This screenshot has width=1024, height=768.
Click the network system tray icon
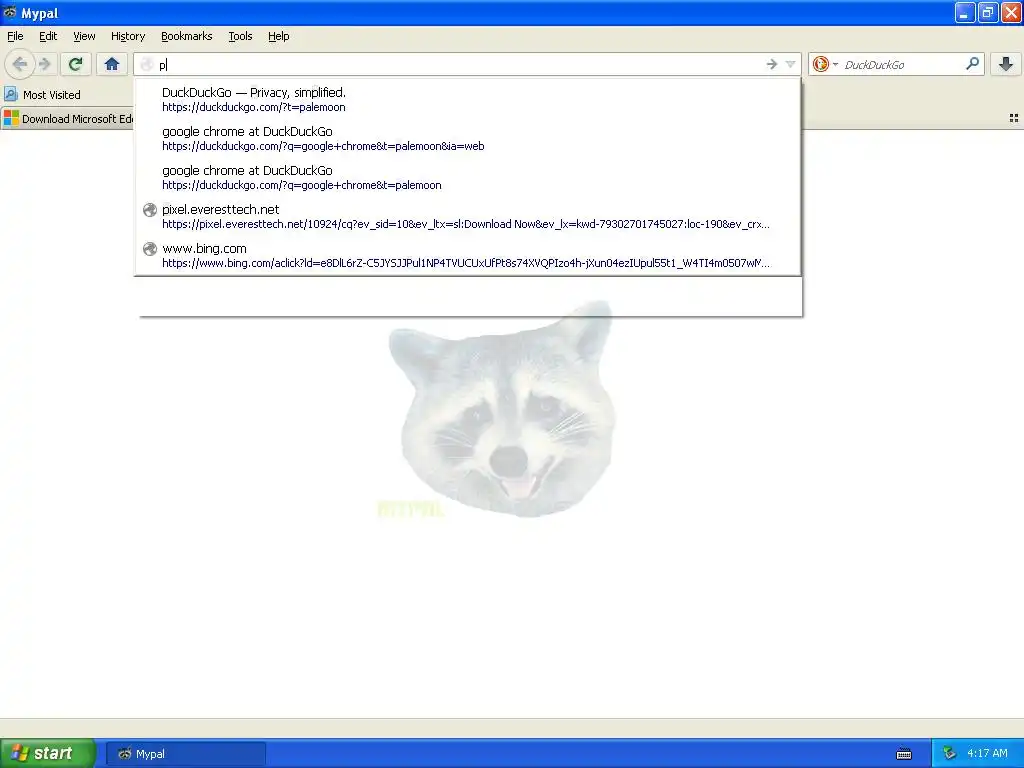tap(950, 754)
